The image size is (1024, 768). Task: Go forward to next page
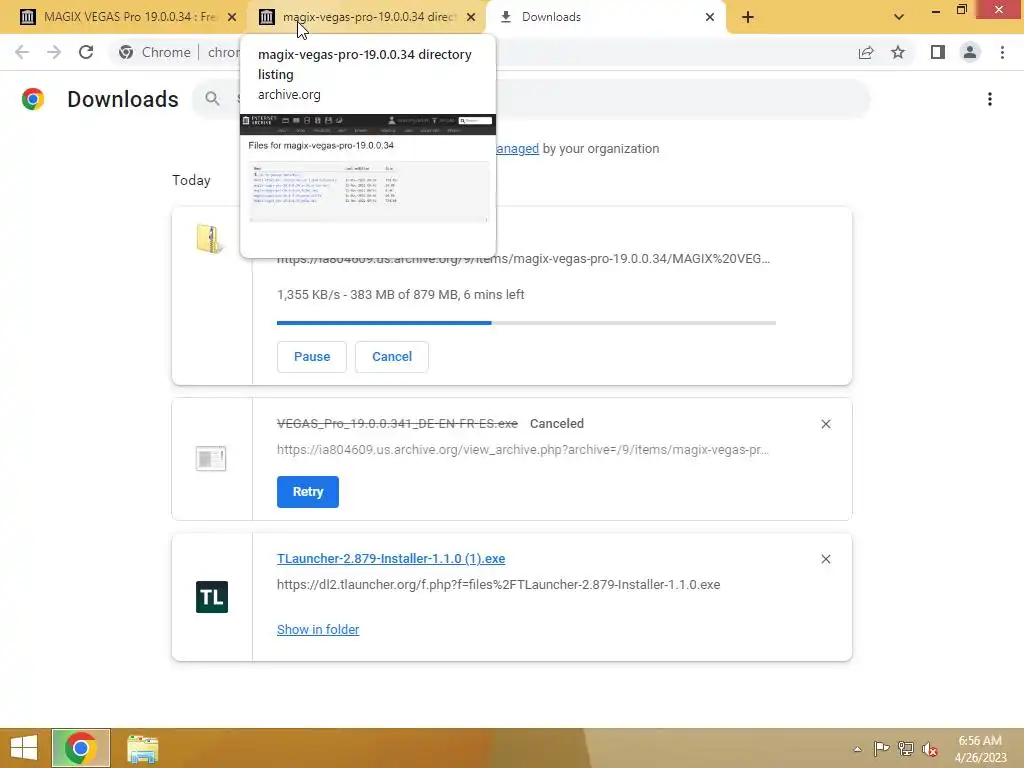click(x=54, y=52)
